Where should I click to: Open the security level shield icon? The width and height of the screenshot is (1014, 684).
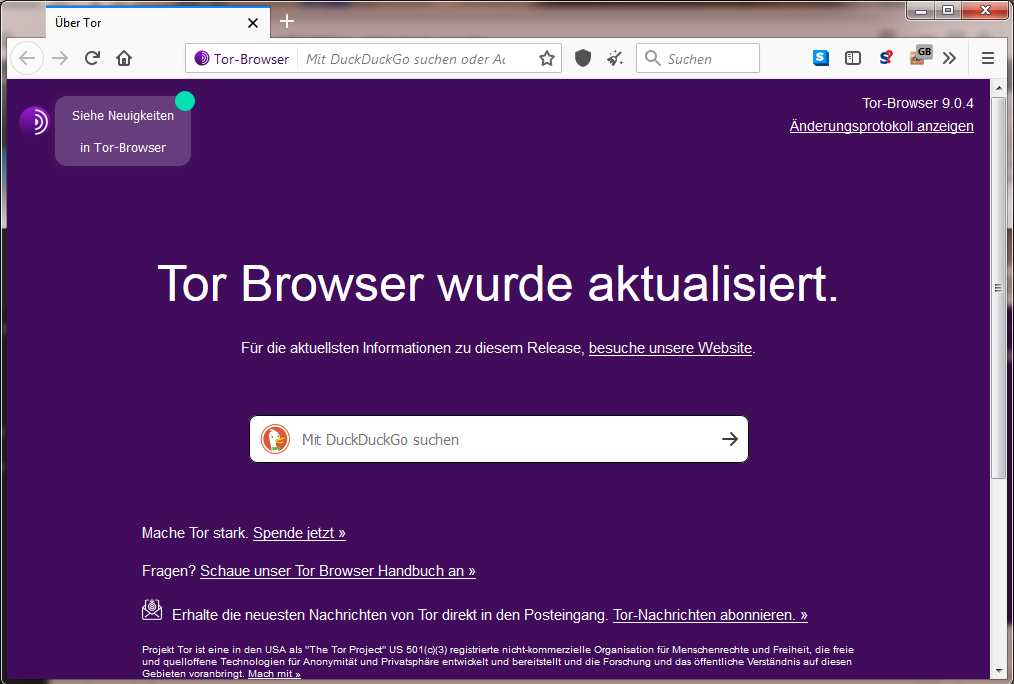(583, 58)
